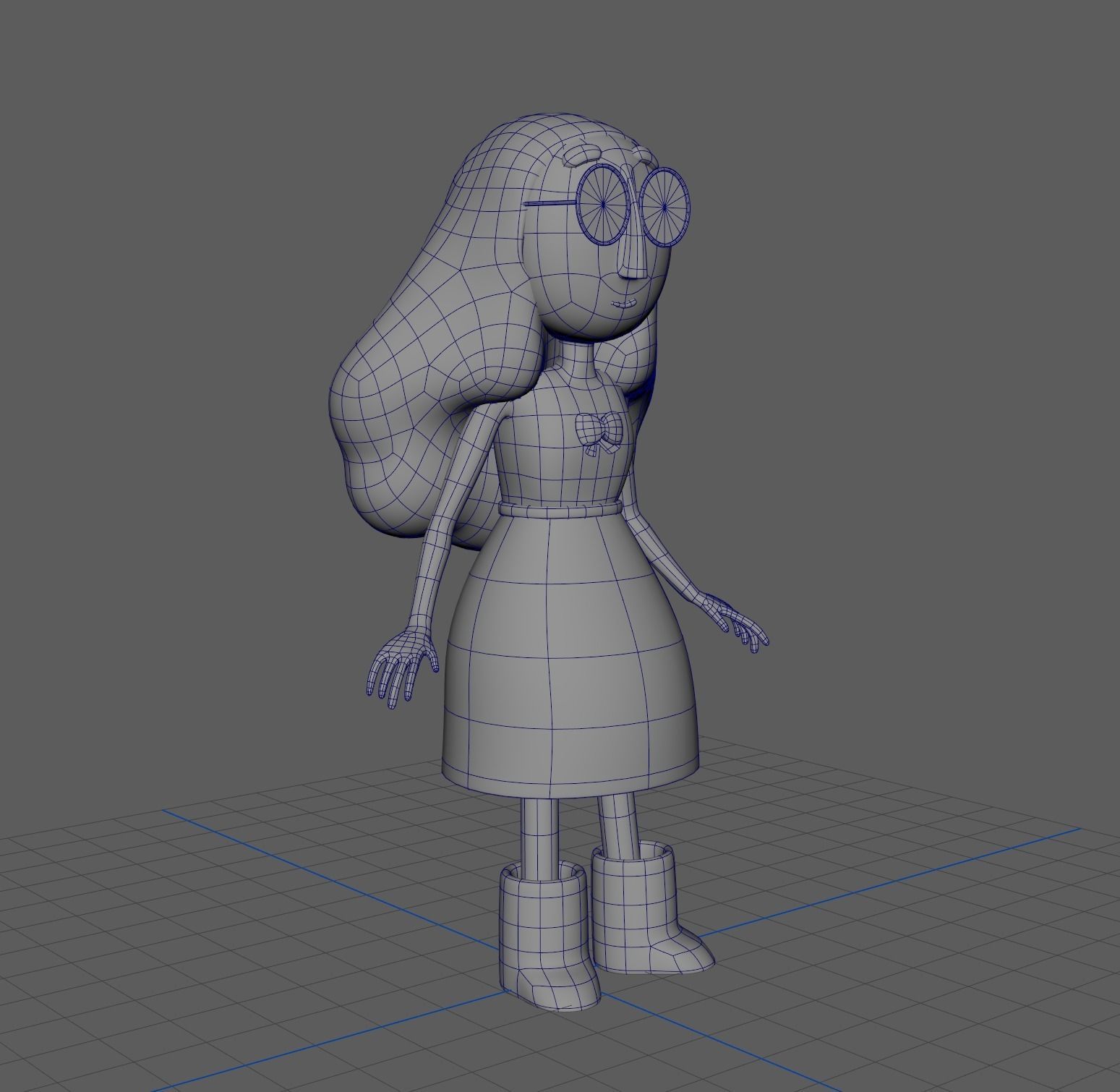Image resolution: width=1120 pixels, height=1092 pixels.
Task: Select the belt around the waist
Action: coord(561,509)
